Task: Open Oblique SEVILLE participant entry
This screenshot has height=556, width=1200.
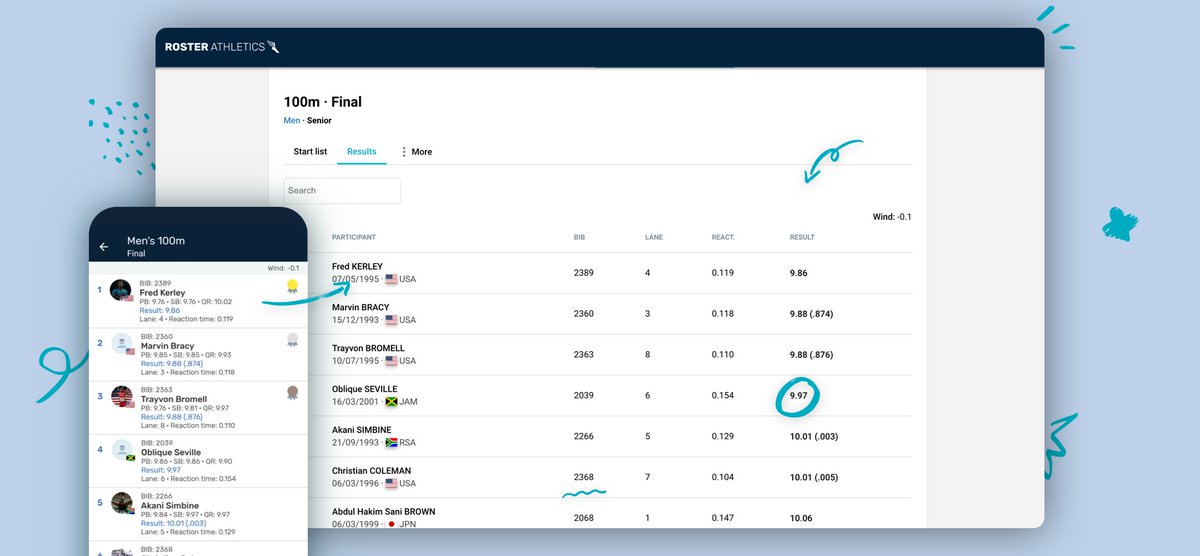Action: pos(365,389)
